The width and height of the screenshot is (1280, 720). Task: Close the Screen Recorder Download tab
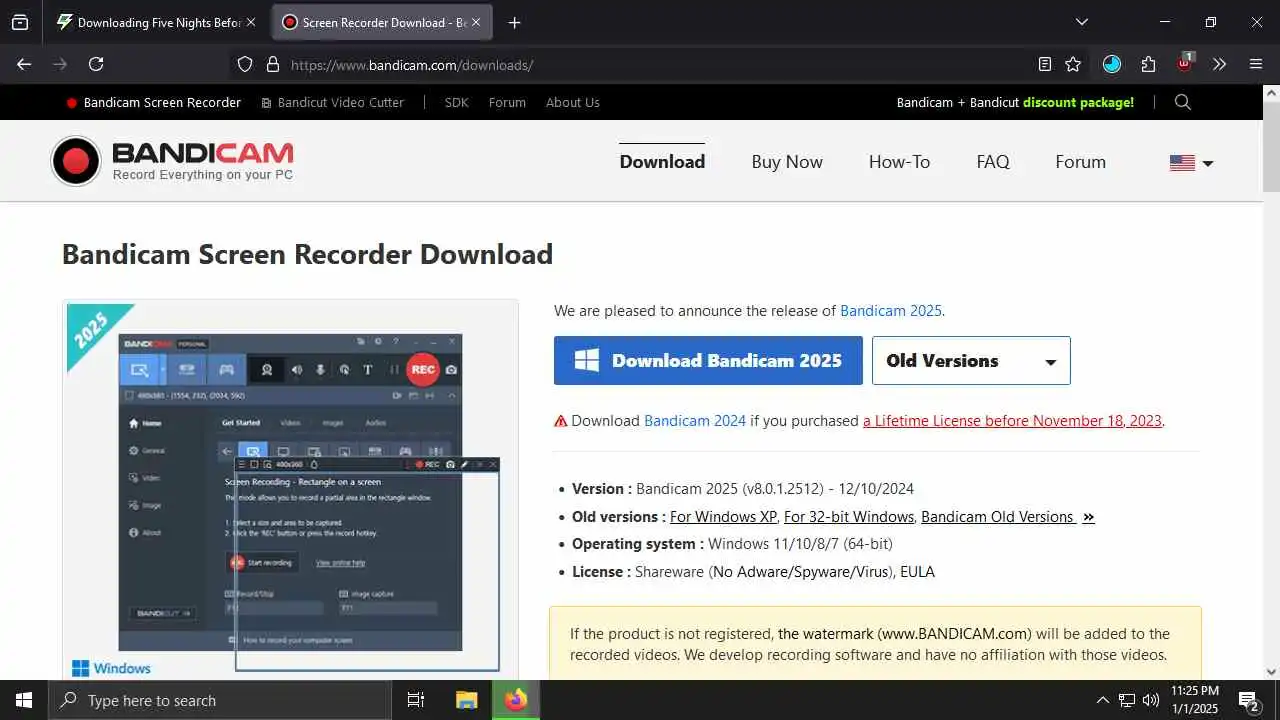pyautogui.click(x=476, y=22)
